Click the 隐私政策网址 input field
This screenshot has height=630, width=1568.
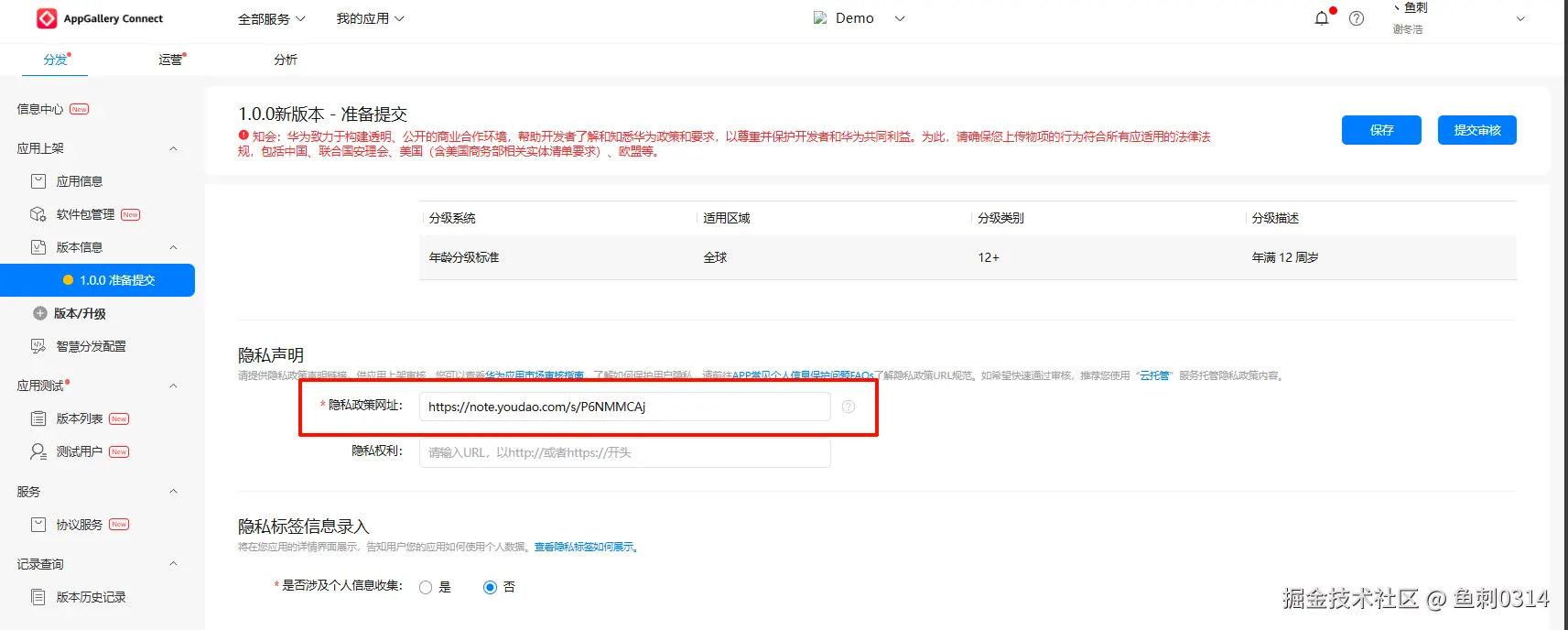(x=625, y=407)
